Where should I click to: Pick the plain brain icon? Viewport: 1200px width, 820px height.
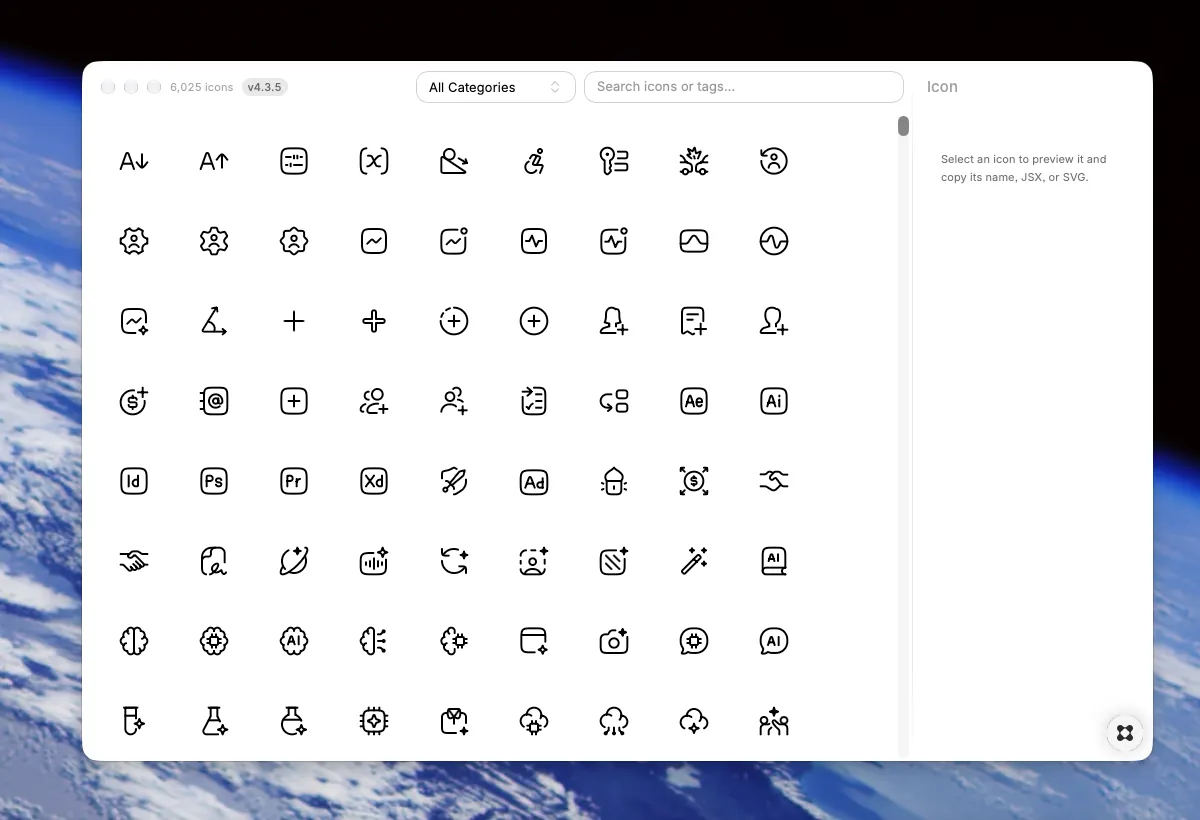coord(134,641)
